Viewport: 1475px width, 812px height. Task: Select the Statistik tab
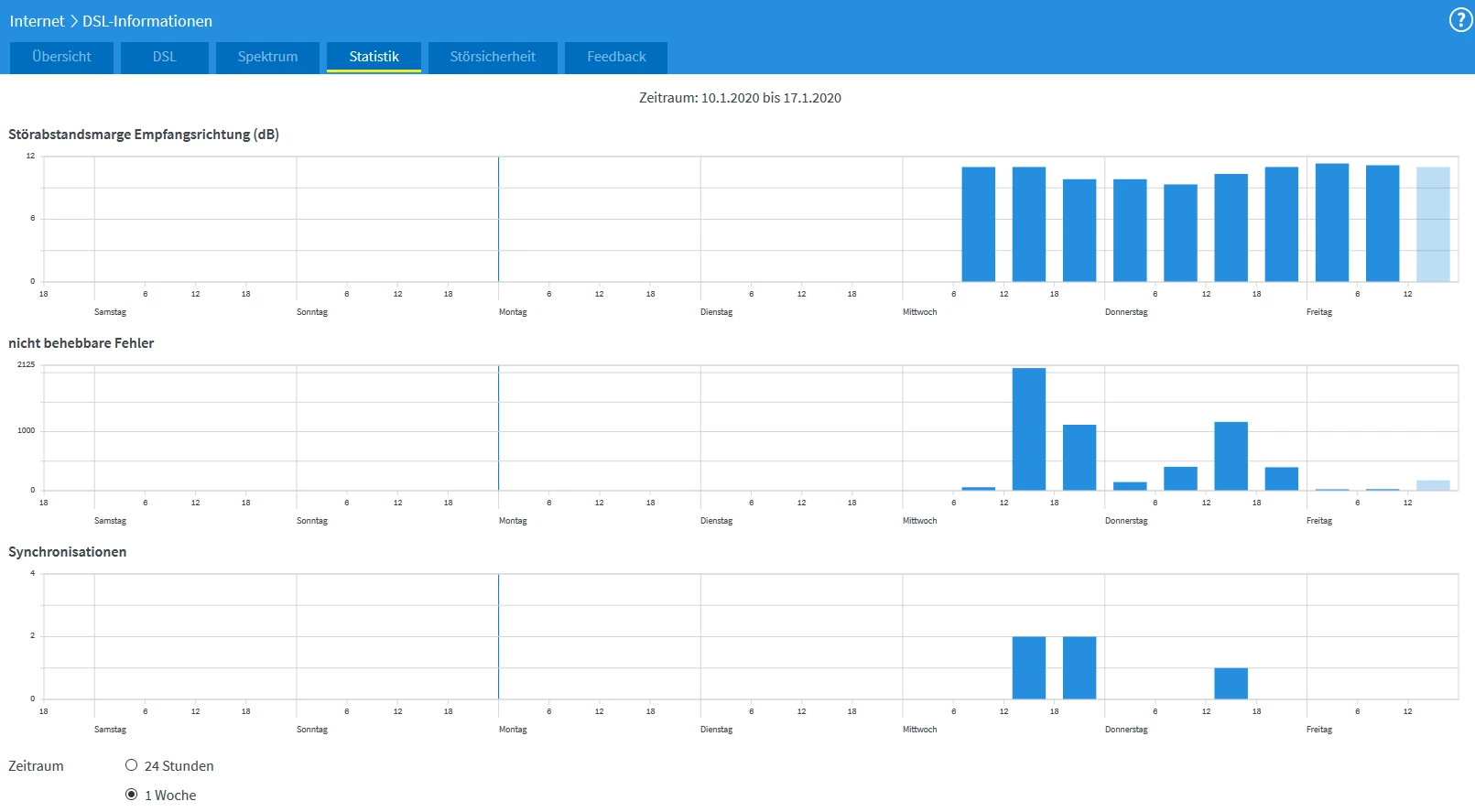[374, 57]
